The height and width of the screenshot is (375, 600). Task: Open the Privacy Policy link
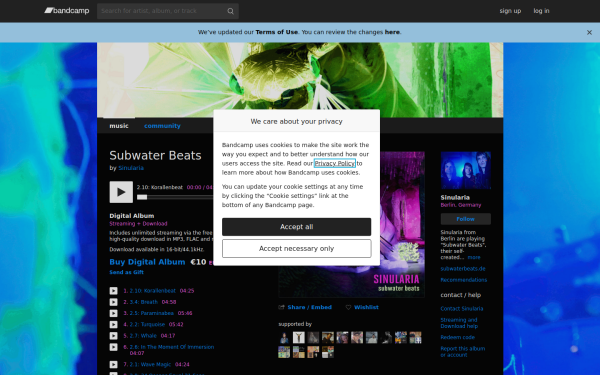[334, 163]
